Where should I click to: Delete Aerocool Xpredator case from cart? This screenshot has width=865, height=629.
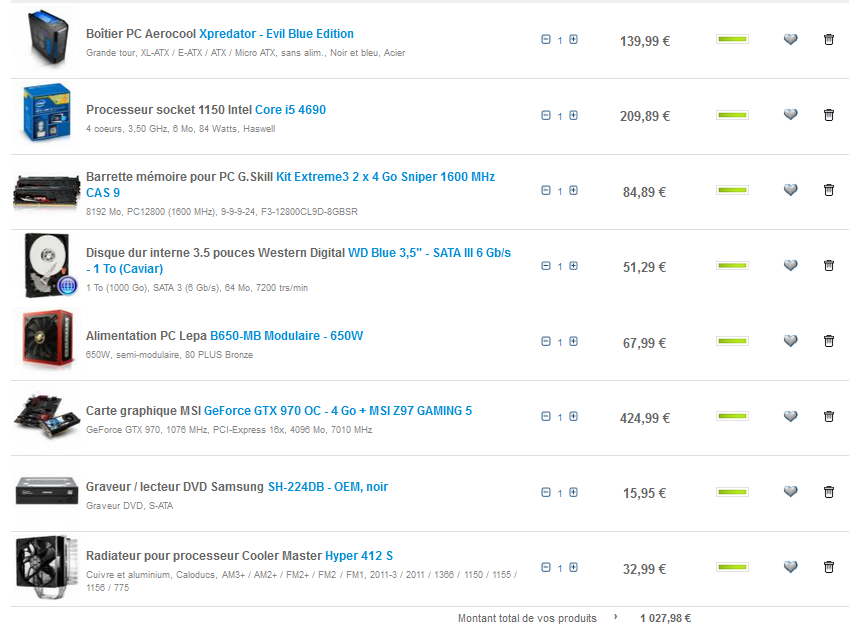click(829, 39)
